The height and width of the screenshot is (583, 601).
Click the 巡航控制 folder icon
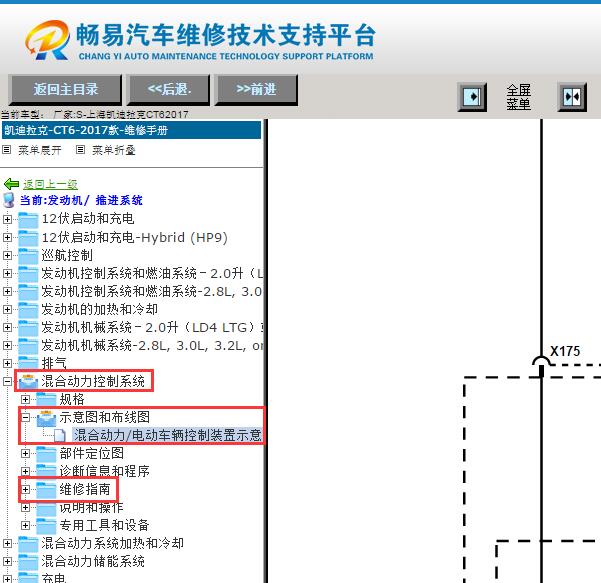28,256
